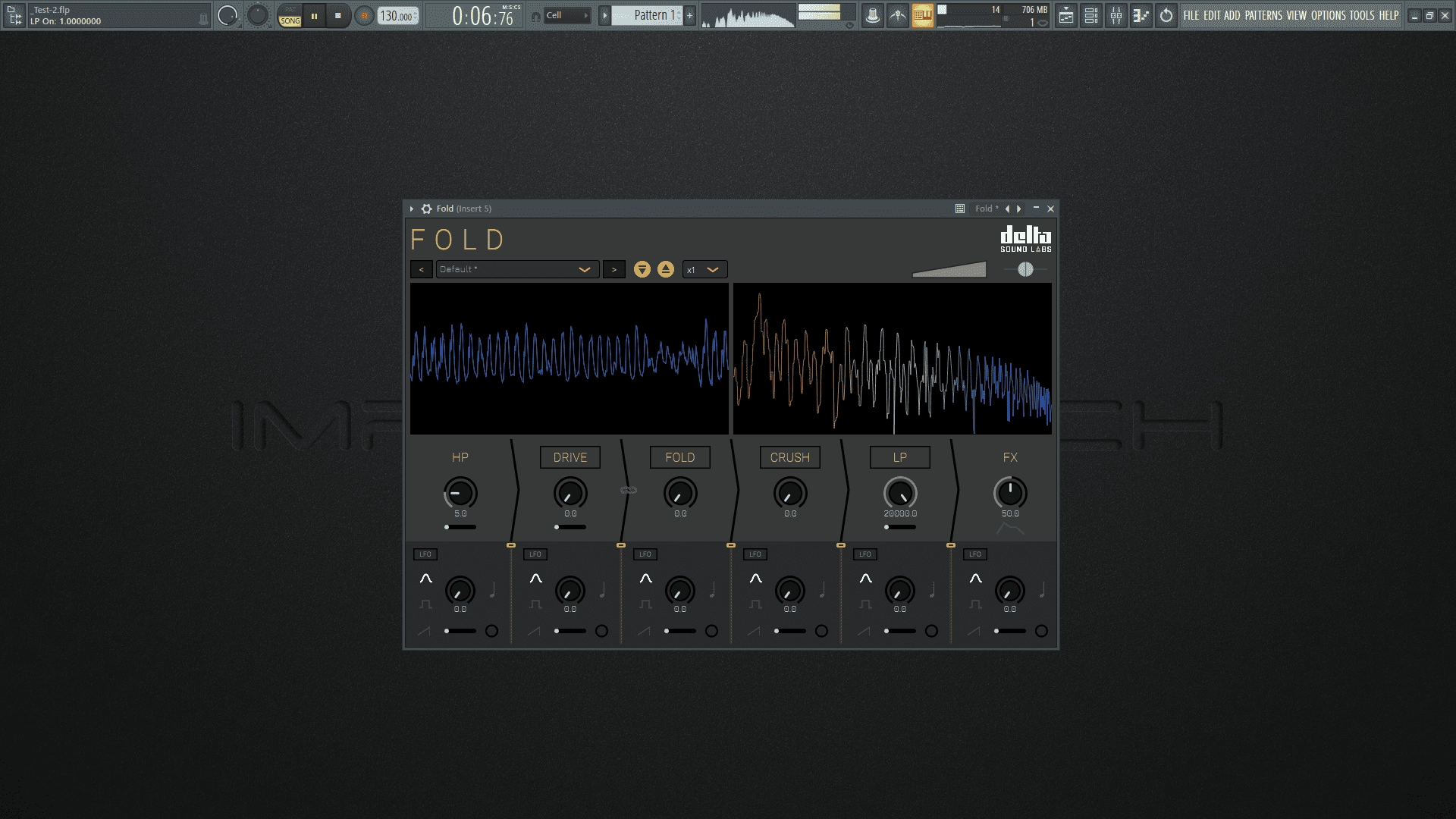Click the small slider below the DRIVE knob
Viewport: 1456px width, 819px height.
pyautogui.click(x=570, y=527)
